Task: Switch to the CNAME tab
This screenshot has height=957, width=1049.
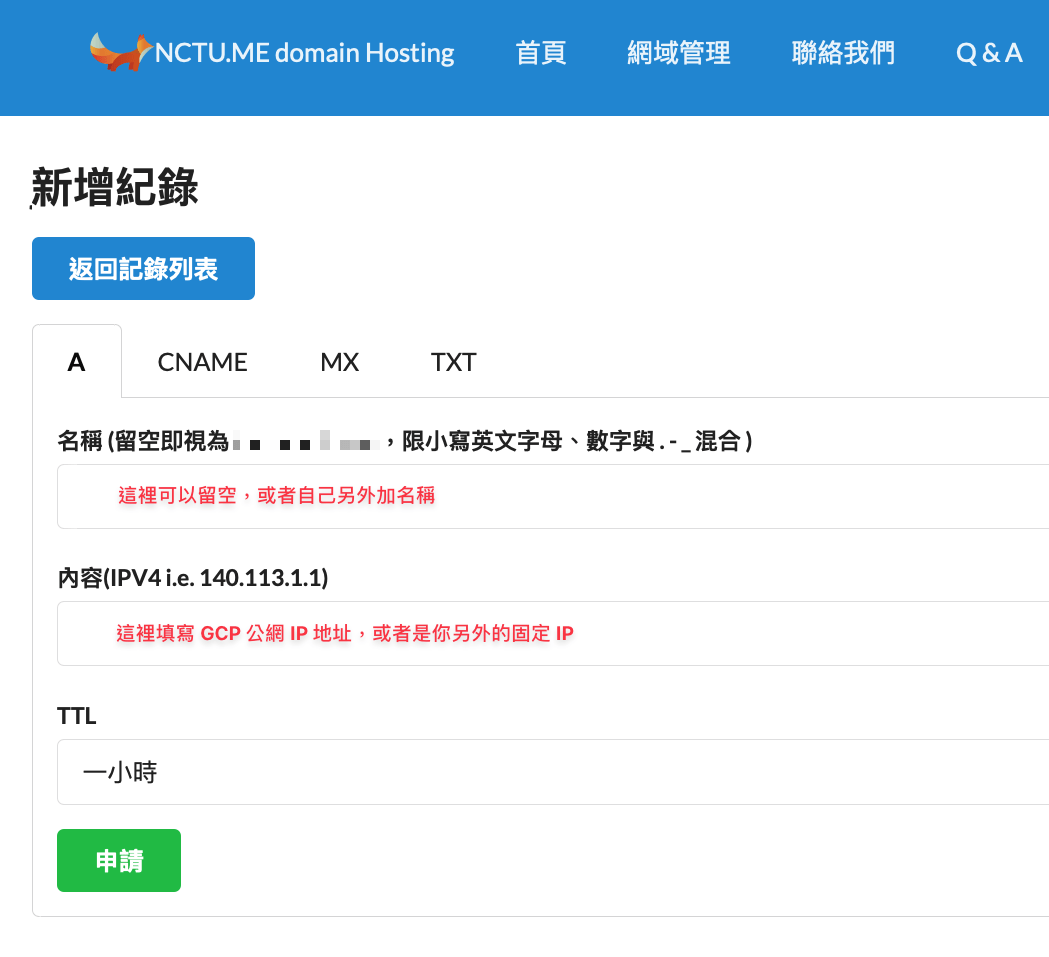Action: (202, 362)
